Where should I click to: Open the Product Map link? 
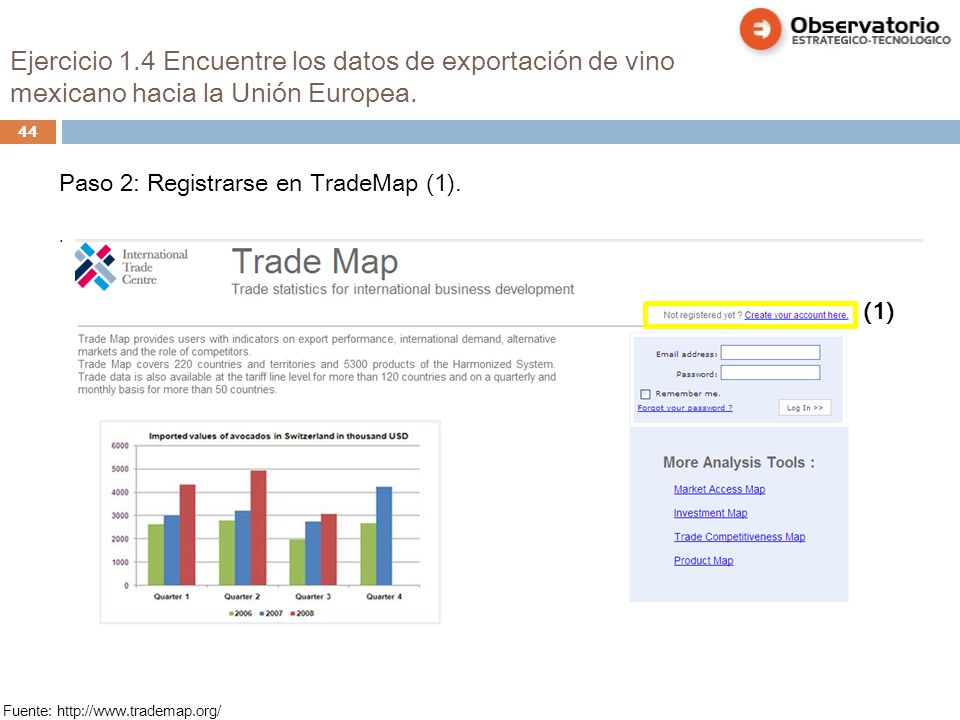pyautogui.click(x=703, y=561)
